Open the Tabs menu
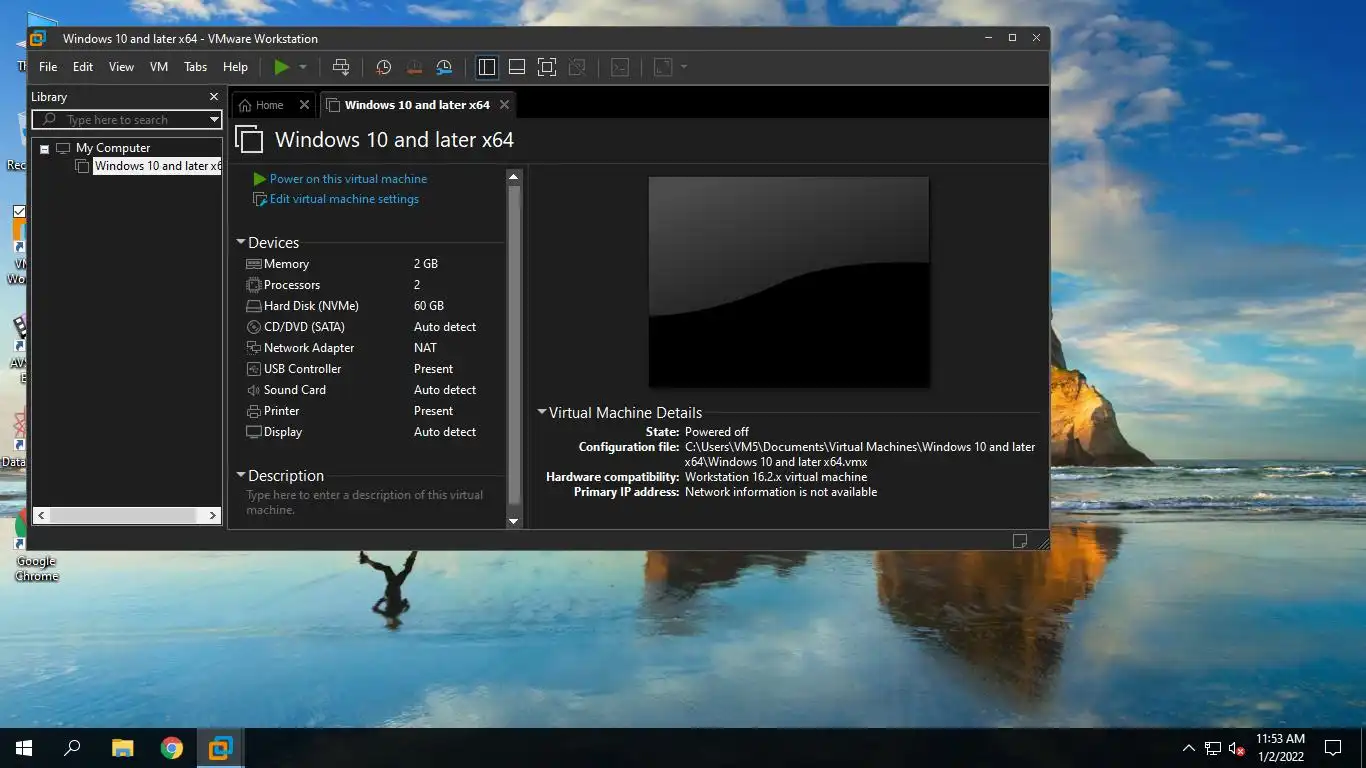The height and width of the screenshot is (768, 1366). tap(196, 67)
